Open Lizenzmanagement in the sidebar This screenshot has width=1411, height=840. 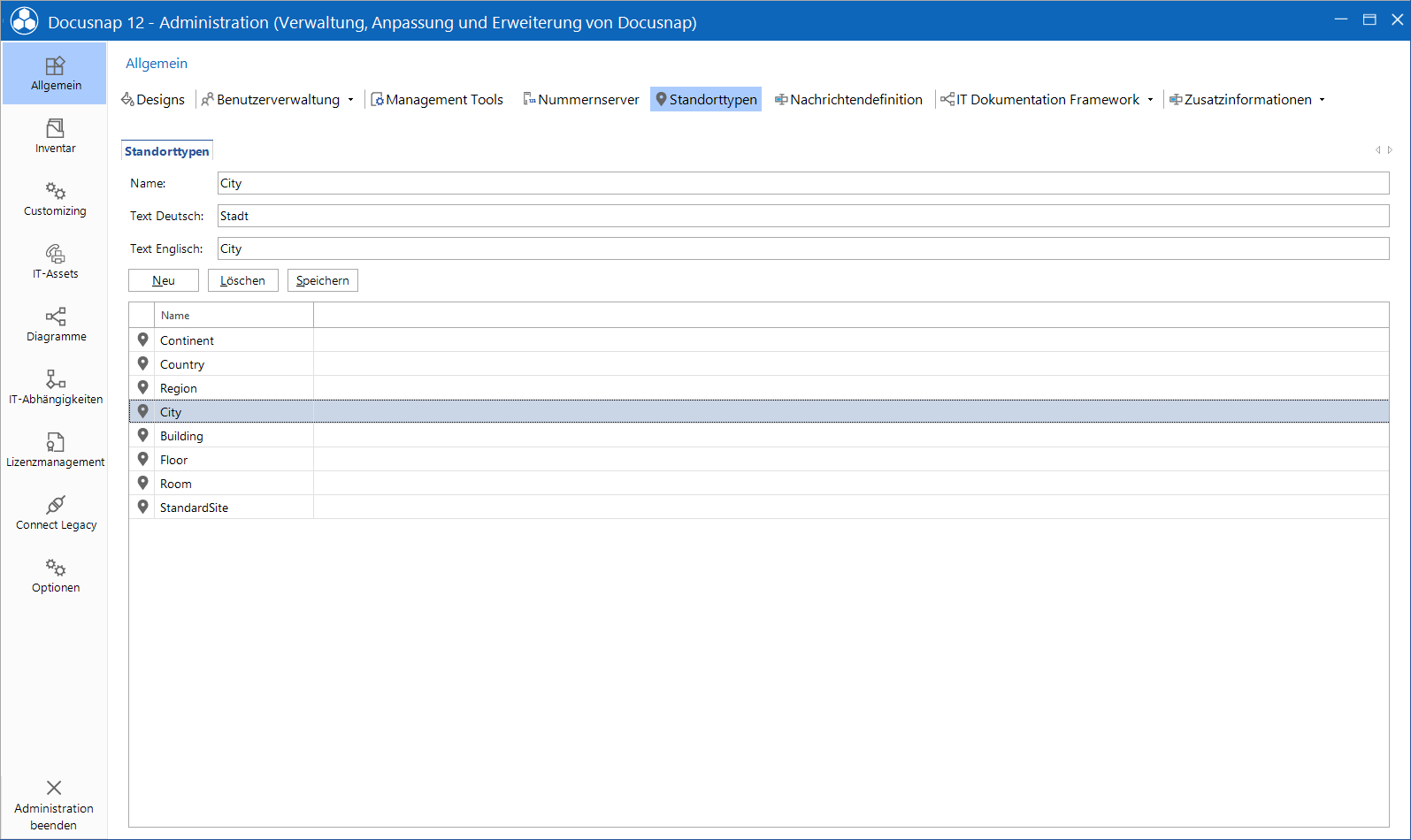55,450
